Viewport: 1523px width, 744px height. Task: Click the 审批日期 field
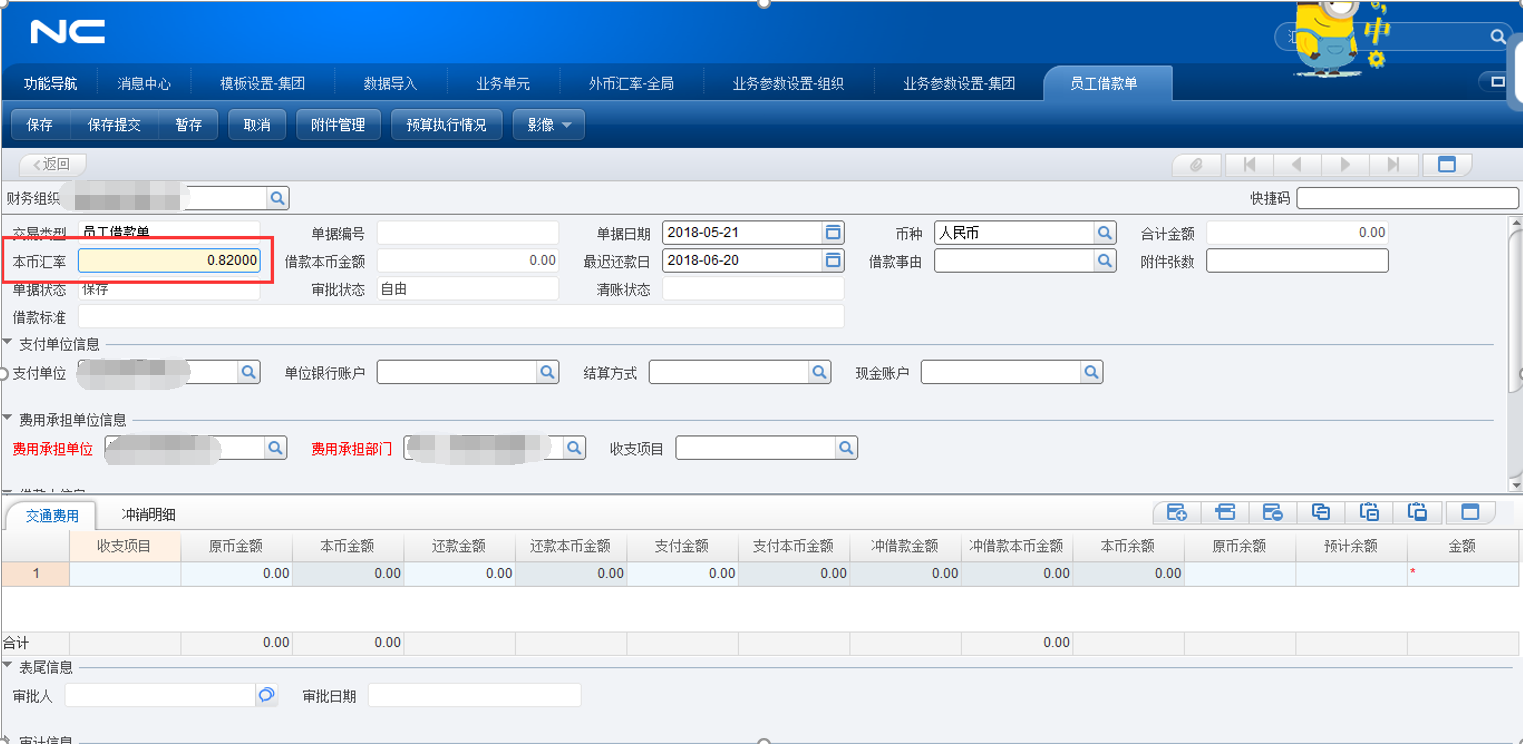[x=474, y=695]
